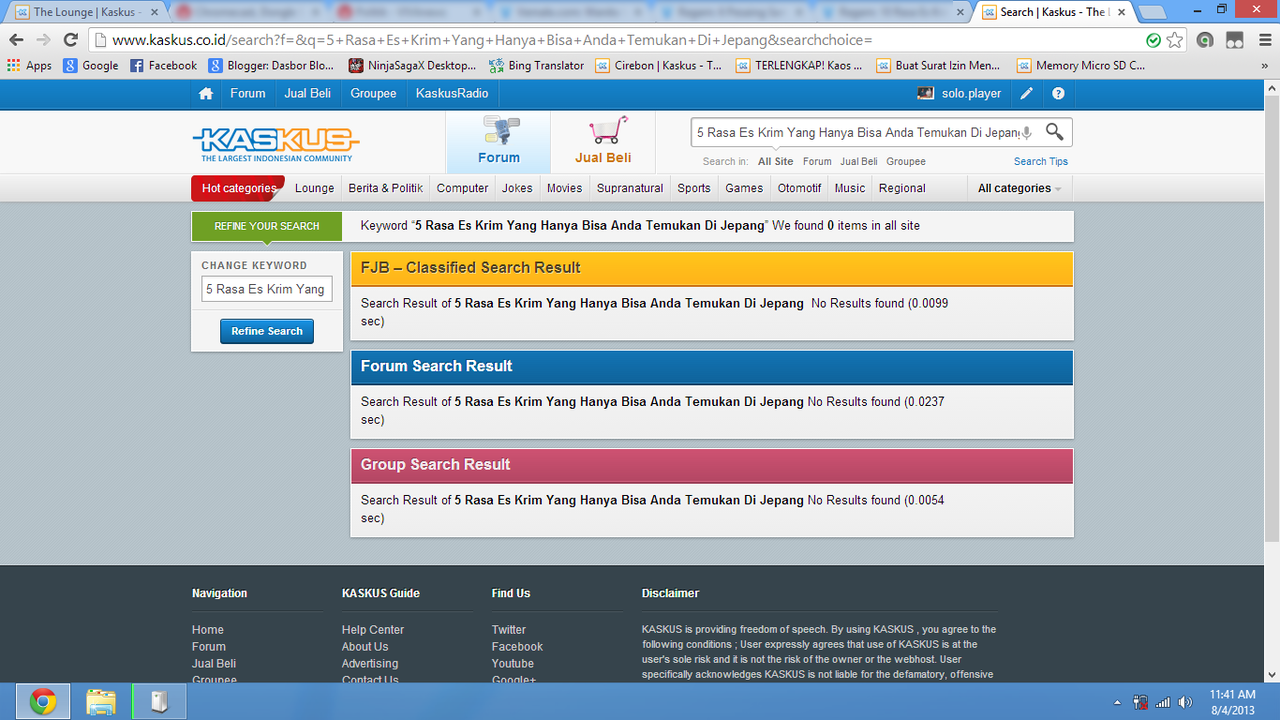Image resolution: width=1280 pixels, height=720 pixels.
Task: Click the Refine Search button
Action: (x=267, y=331)
